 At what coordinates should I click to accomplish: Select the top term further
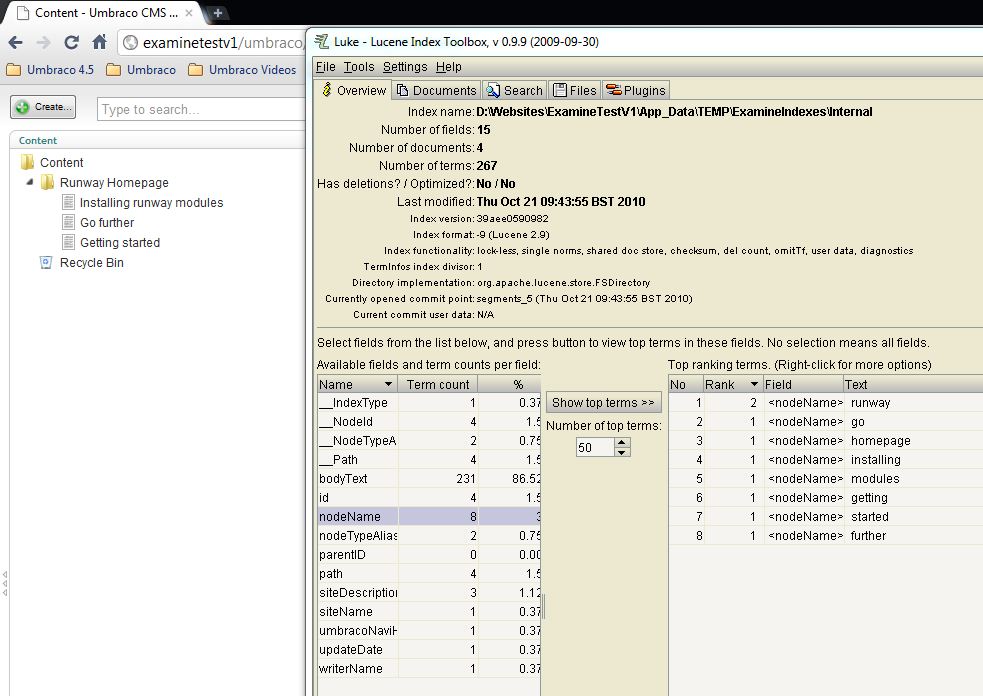coord(826,535)
